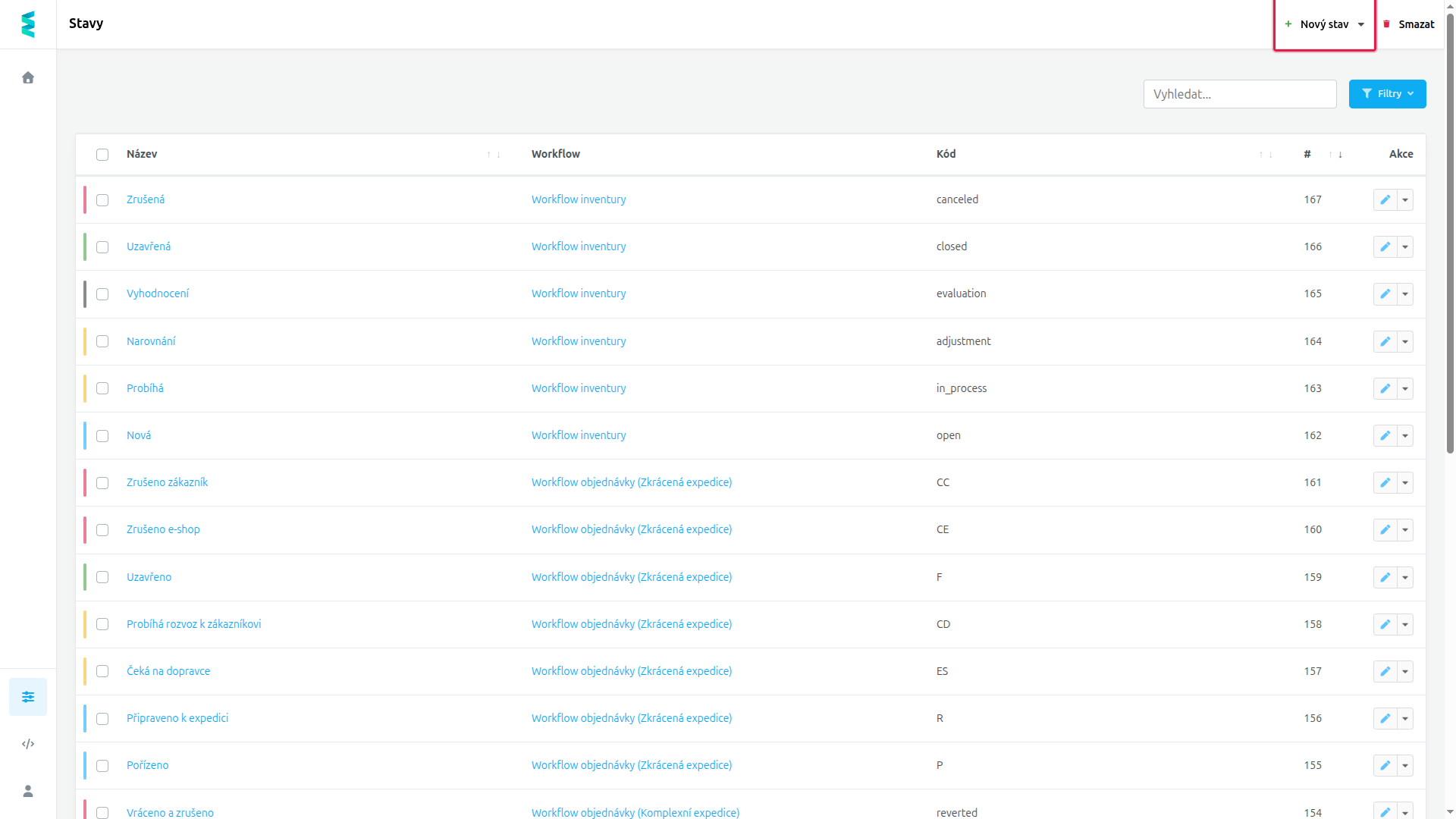Open actions dropdown for Zrušeno e-shop row

(1405, 529)
